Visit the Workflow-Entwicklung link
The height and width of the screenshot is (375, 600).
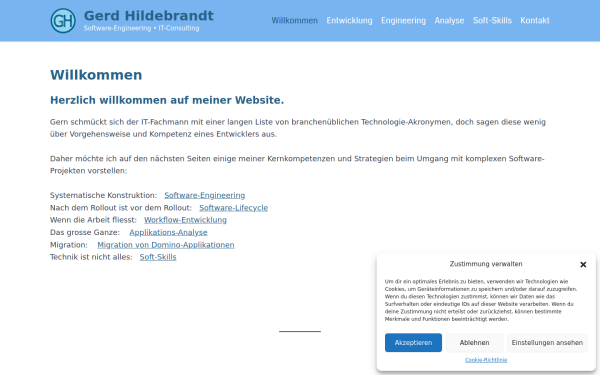coord(185,220)
